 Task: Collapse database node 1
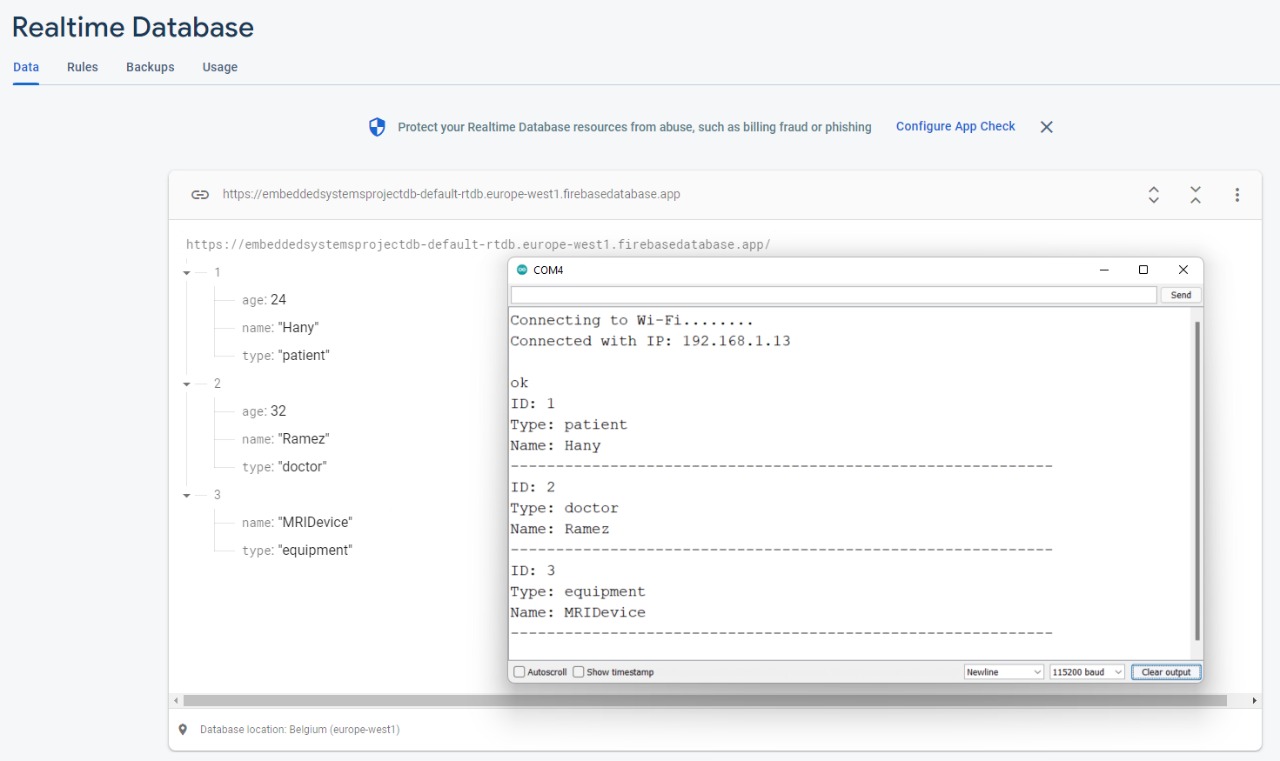186,272
